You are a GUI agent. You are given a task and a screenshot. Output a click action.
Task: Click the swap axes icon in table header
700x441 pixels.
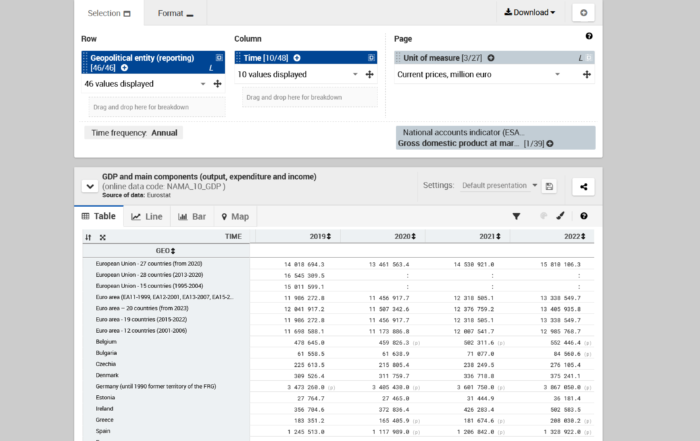[x=103, y=237]
